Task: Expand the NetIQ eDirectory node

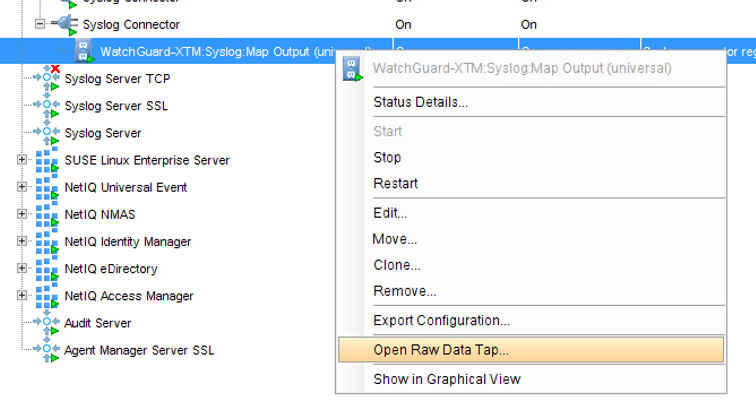Action: [x=22, y=269]
